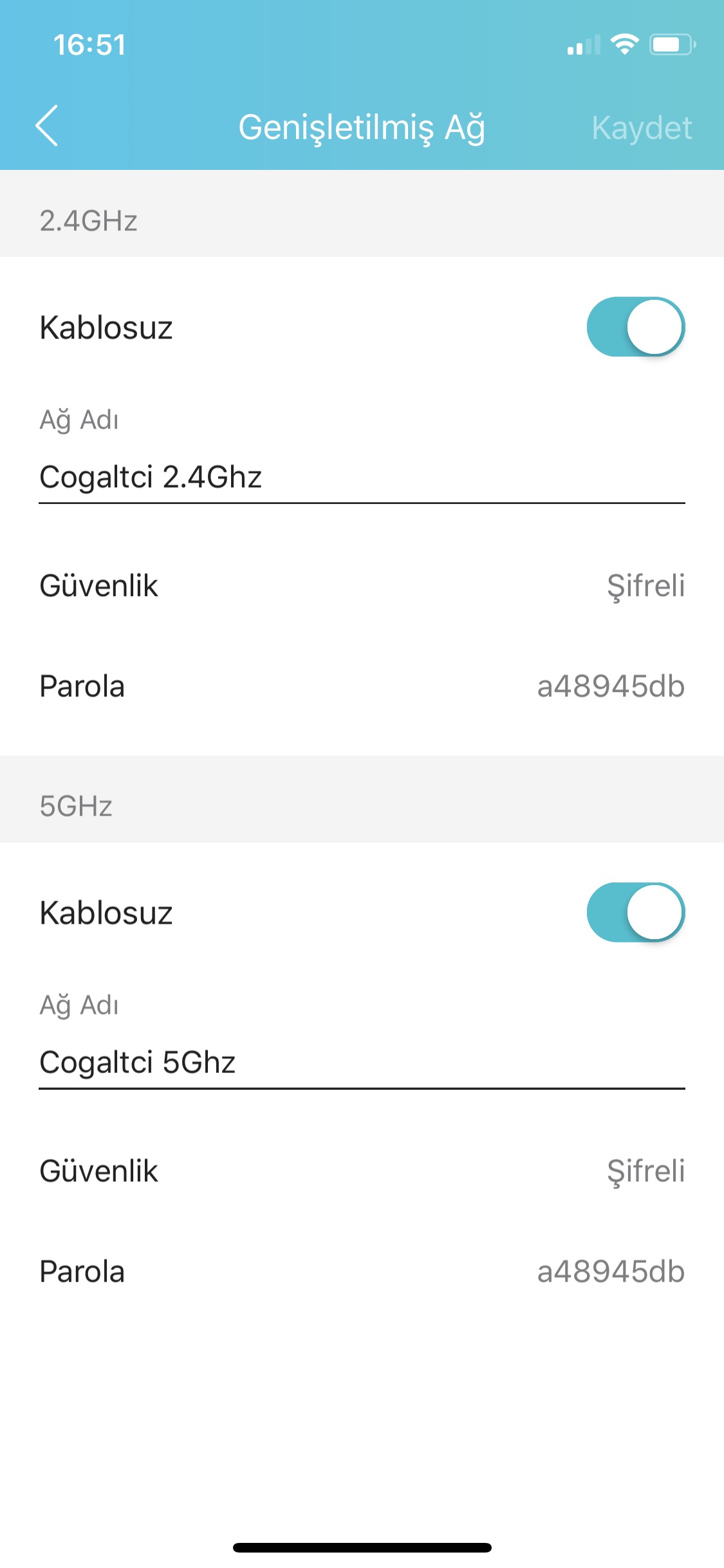This screenshot has height=1568, width=724.
Task: Disable the 2.4GHz Kablosuz switch
Action: pyautogui.click(x=635, y=327)
